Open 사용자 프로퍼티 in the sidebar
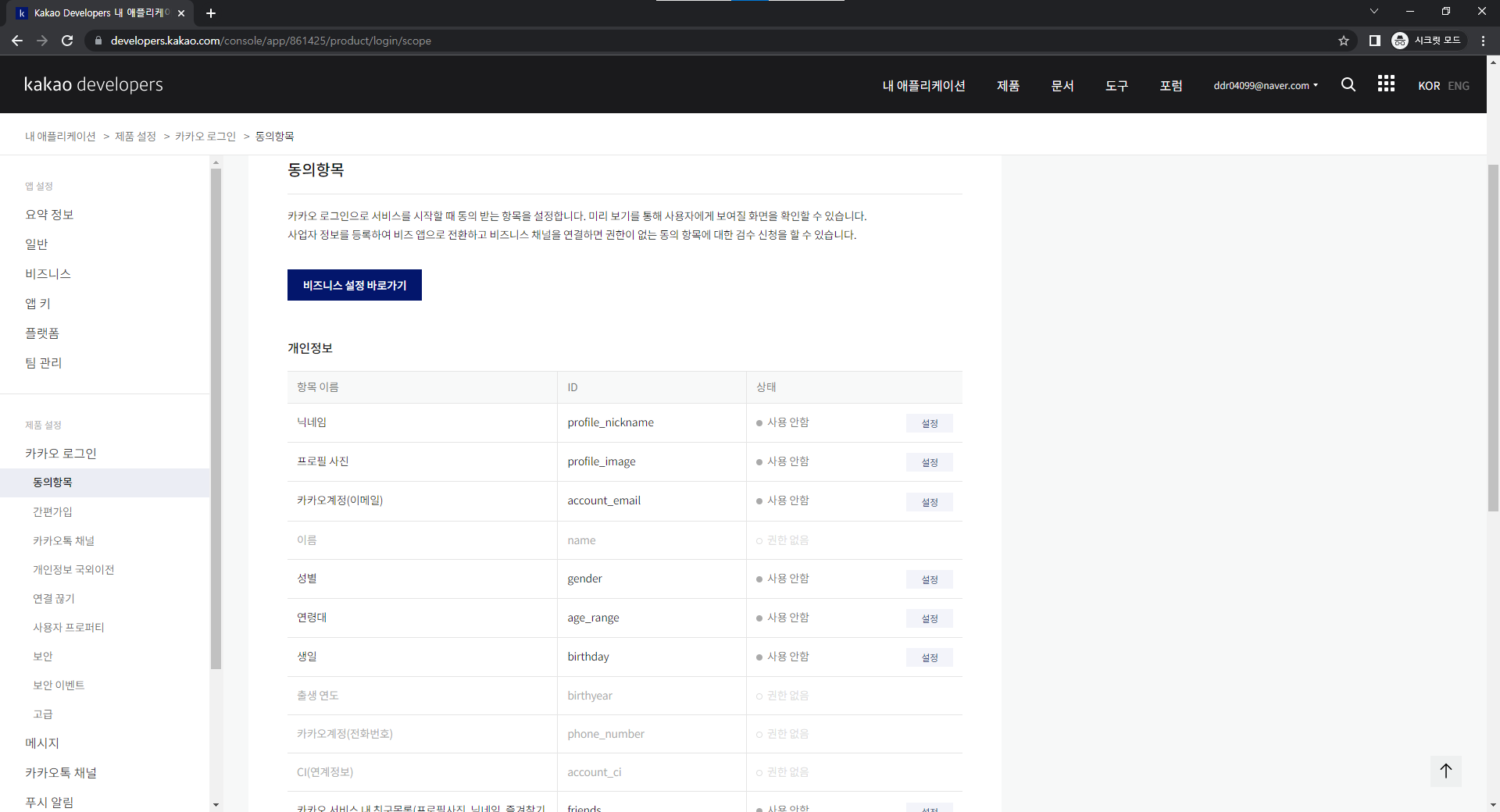Screen dimensions: 1500x812 pos(69,628)
